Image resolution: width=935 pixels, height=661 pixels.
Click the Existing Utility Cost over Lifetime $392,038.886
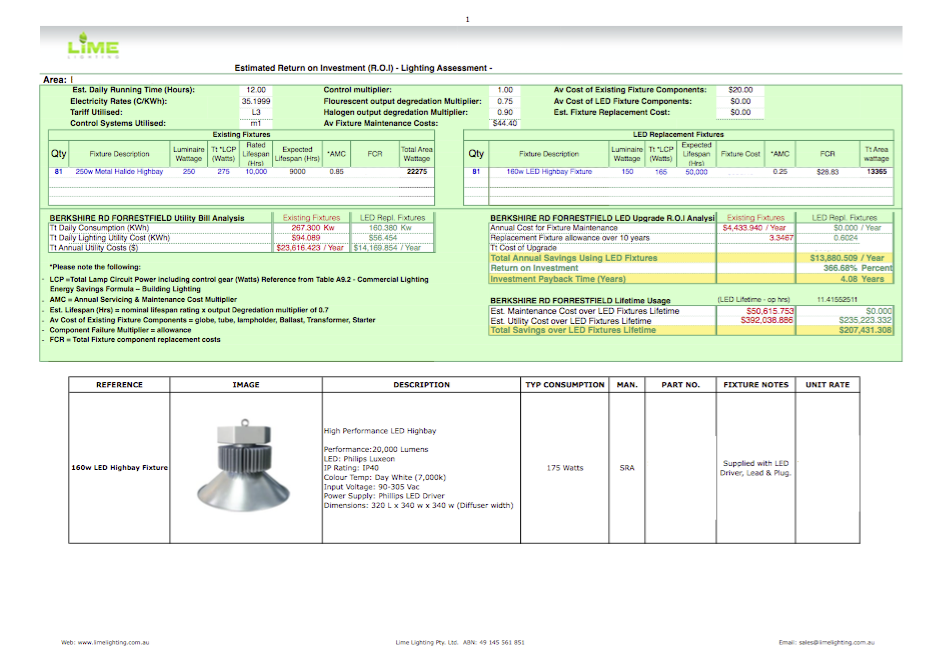point(767,321)
